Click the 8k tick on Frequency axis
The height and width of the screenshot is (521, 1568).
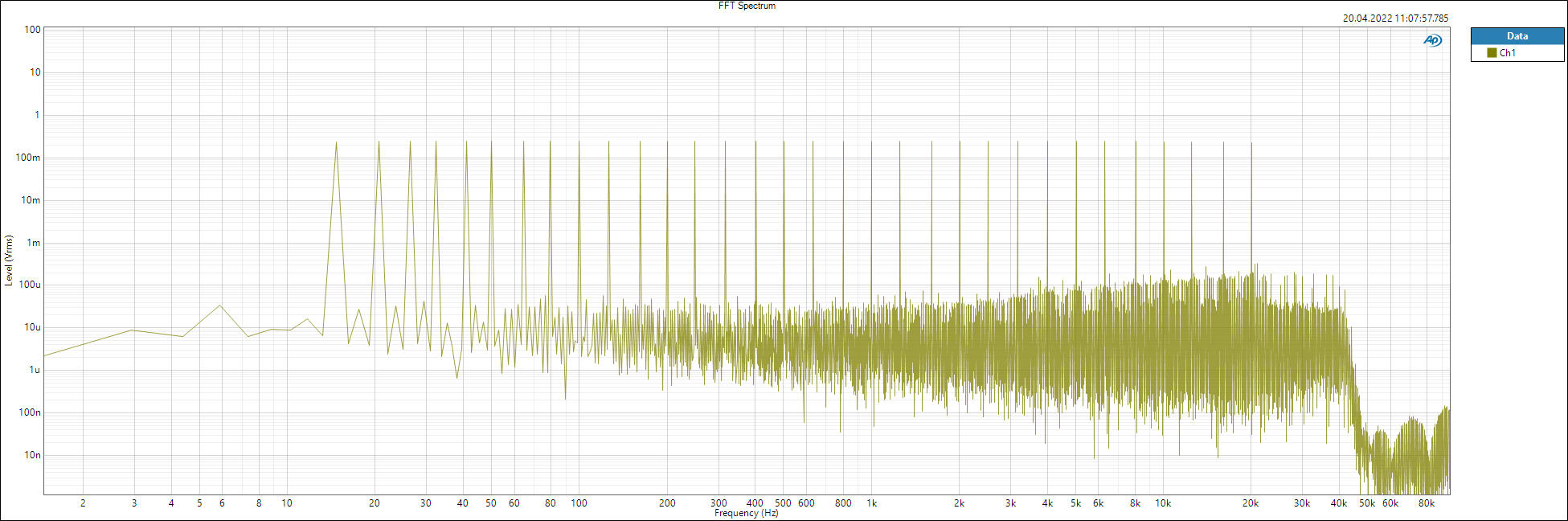(1135, 503)
